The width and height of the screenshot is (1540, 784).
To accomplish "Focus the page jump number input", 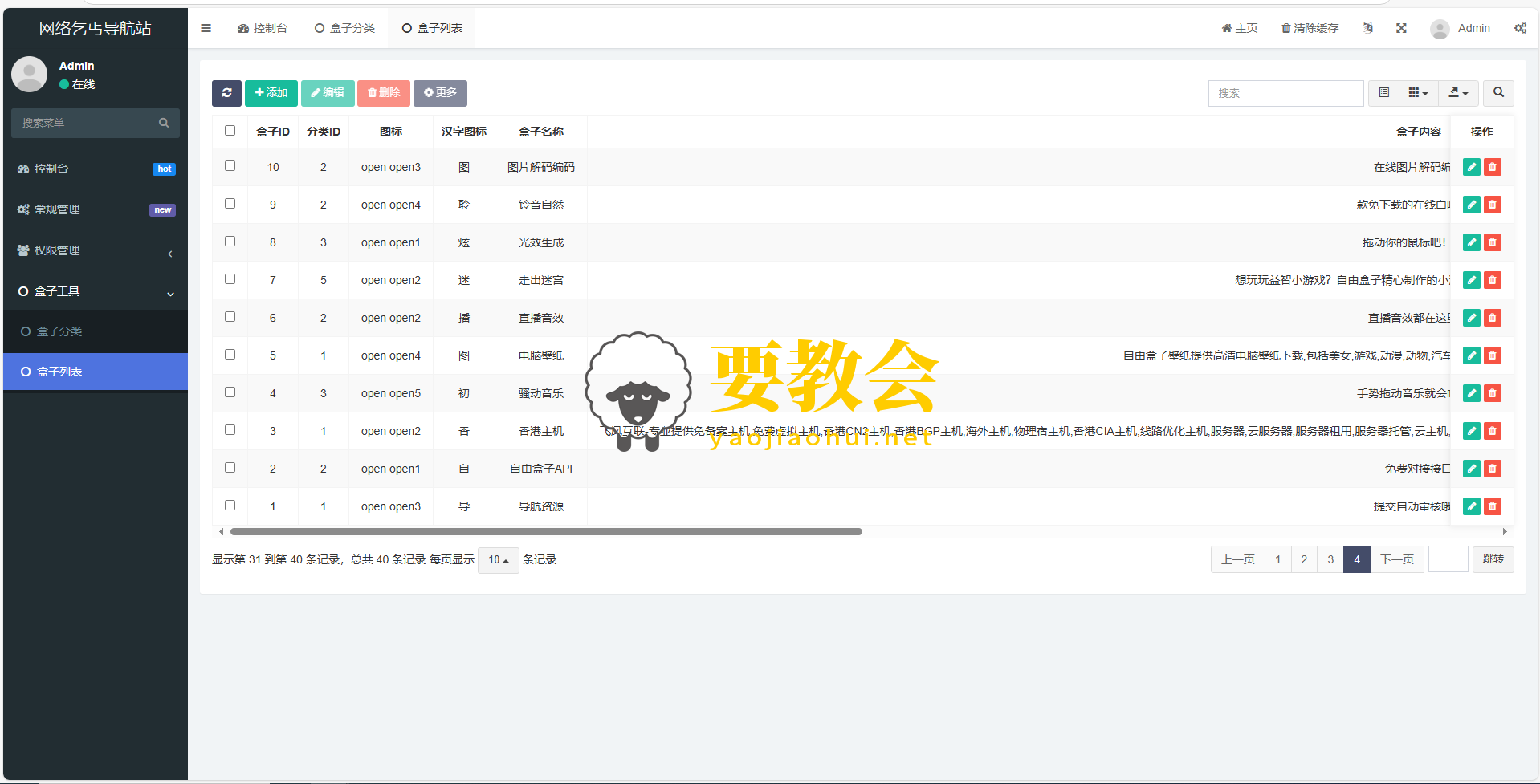I will (x=1448, y=559).
